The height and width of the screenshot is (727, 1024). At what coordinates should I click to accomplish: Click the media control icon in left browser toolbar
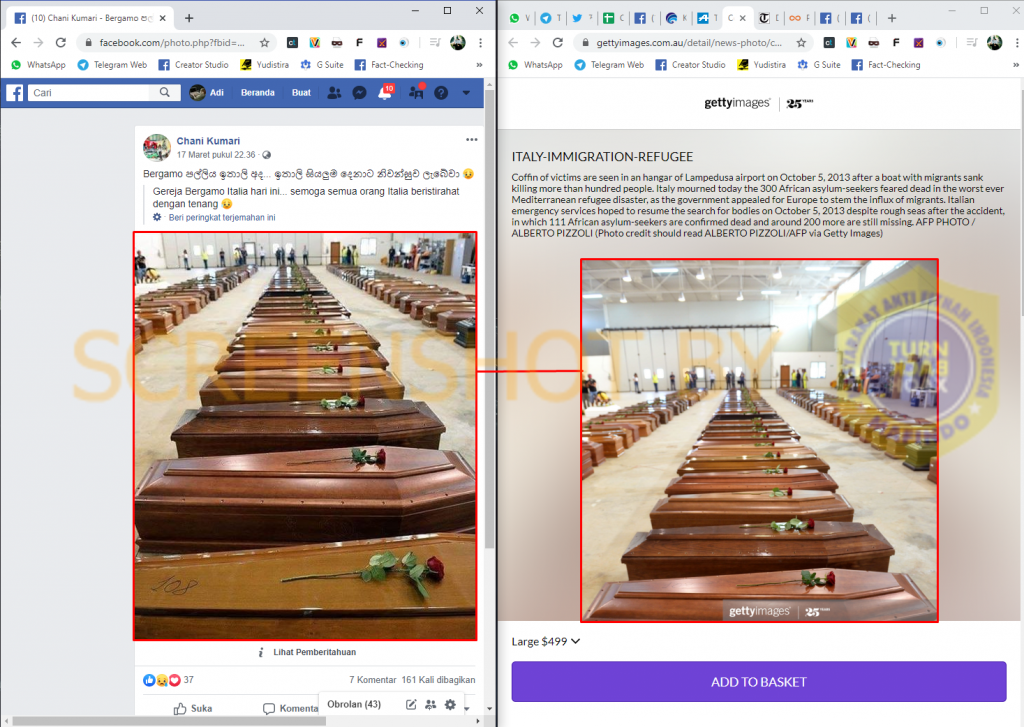pyautogui.click(x=435, y=42)
